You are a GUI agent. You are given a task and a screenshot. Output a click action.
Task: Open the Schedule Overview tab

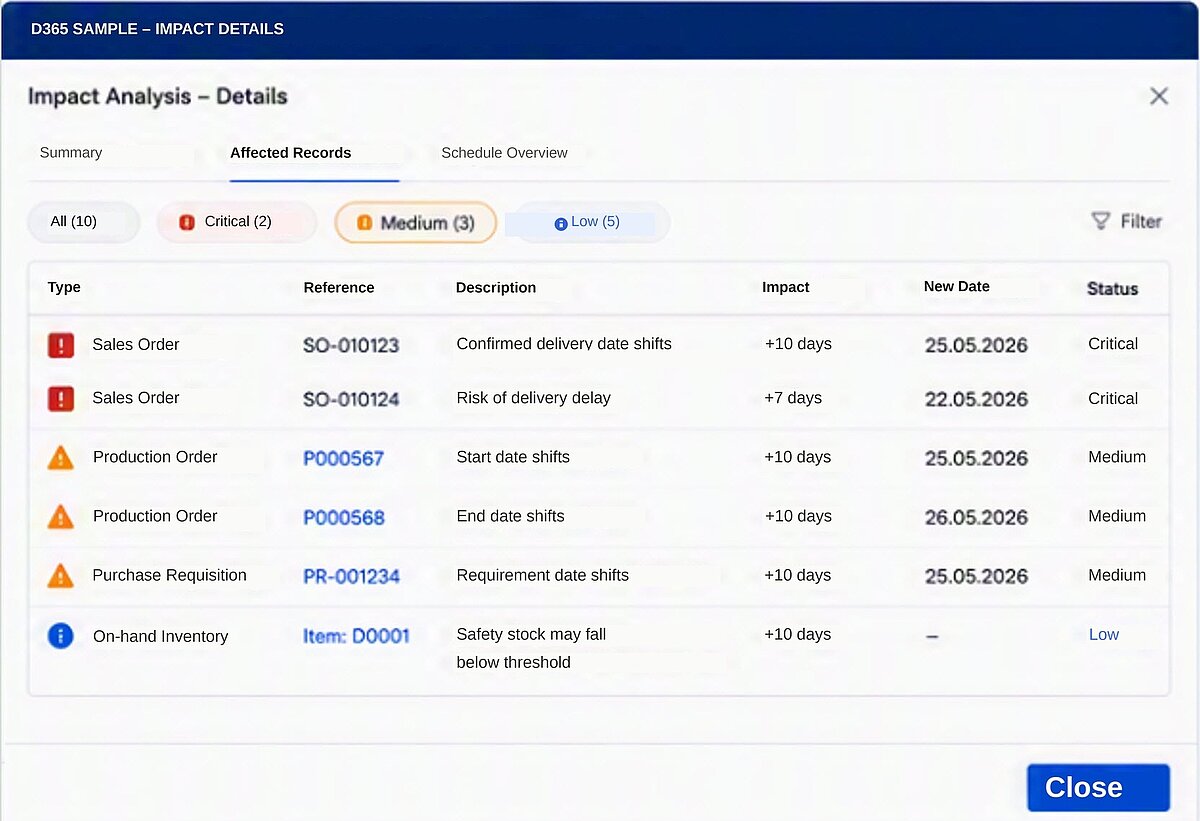click(x=504, y=153)
